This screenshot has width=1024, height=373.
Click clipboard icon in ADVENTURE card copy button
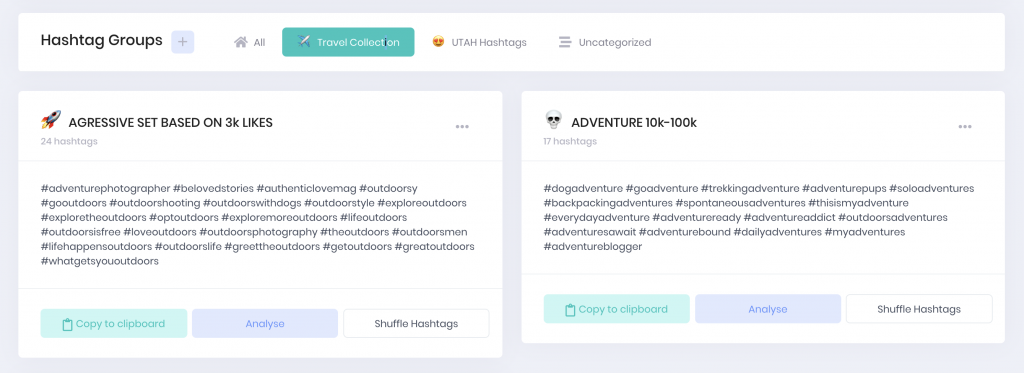(569, 310)
